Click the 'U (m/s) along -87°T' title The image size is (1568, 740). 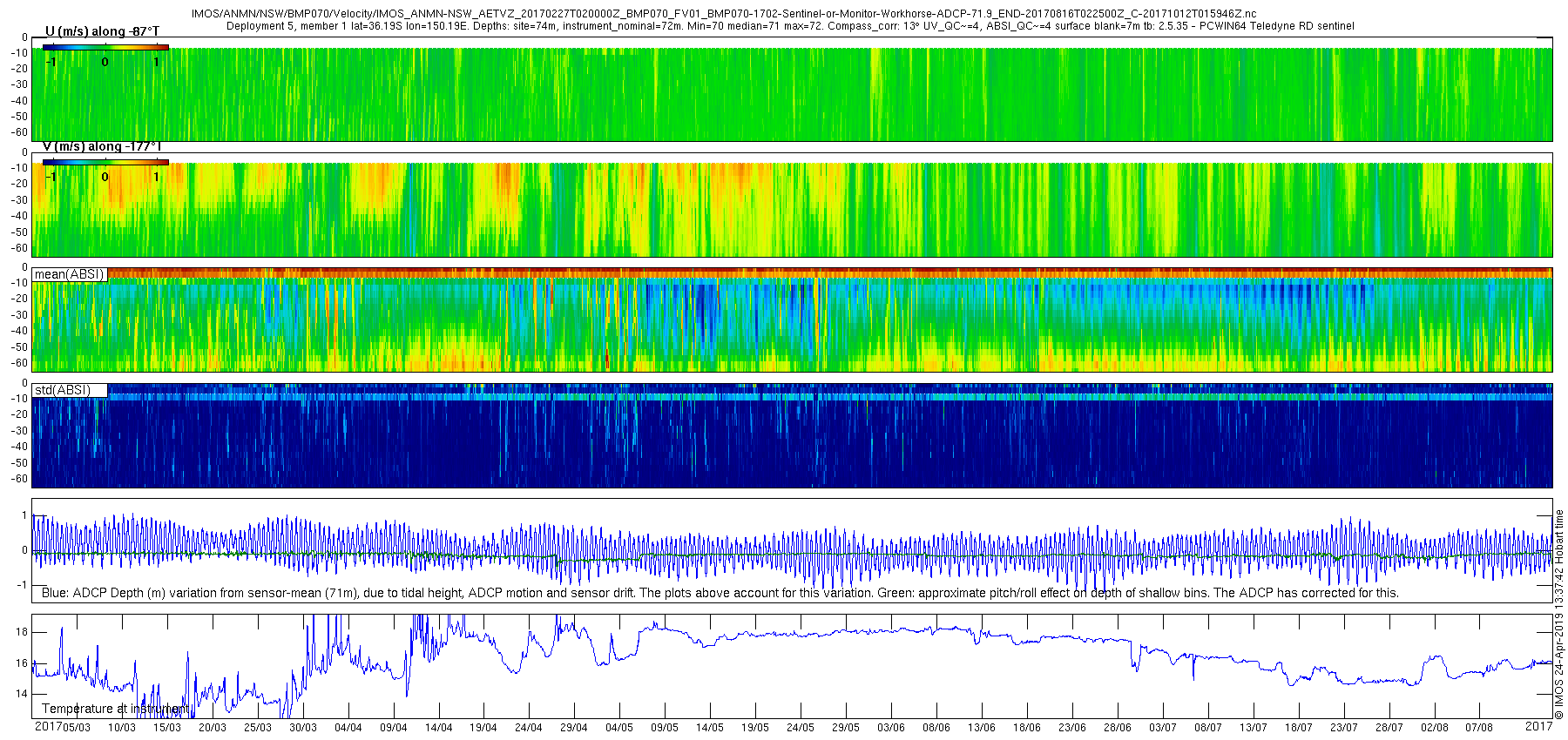point(102,31)
